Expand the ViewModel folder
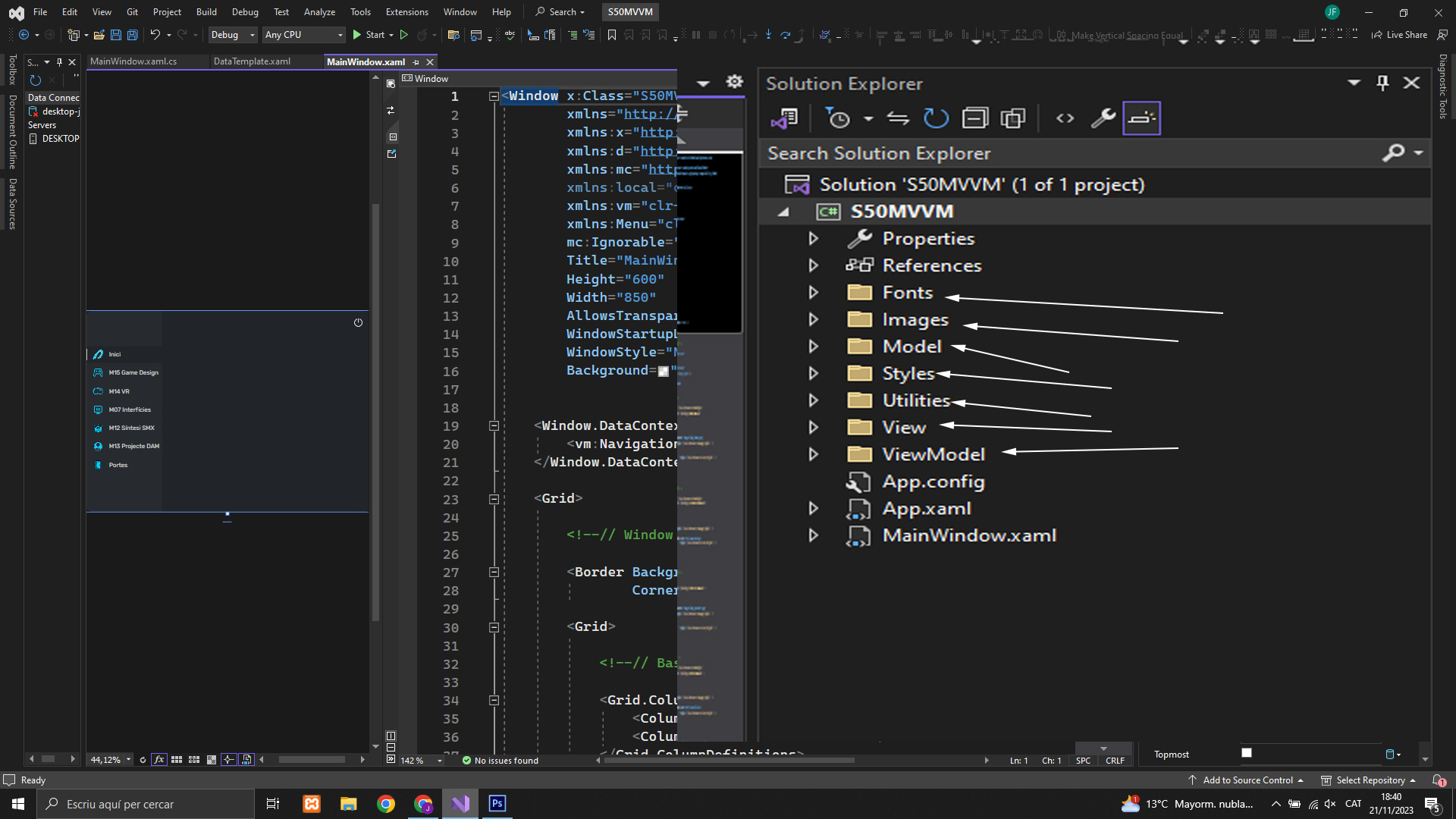This screenshot has width=1456, height=819. click(813, 454)
